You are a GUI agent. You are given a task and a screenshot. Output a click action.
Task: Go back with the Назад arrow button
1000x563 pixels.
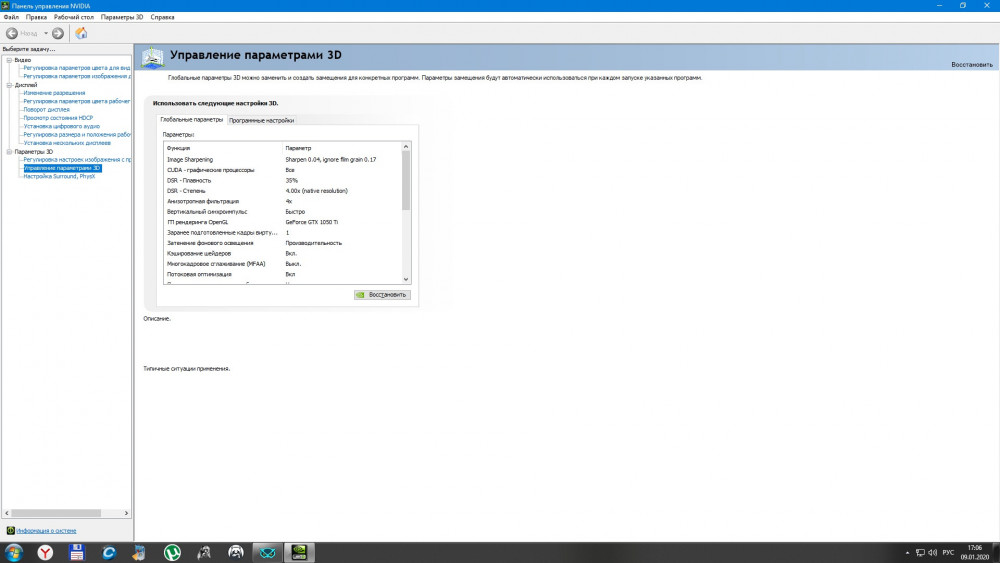point(12,33)
